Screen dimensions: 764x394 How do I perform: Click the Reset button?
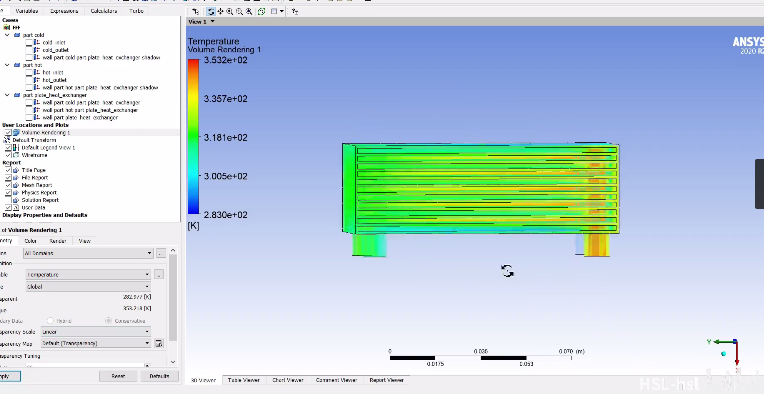[x=118, y=376]
